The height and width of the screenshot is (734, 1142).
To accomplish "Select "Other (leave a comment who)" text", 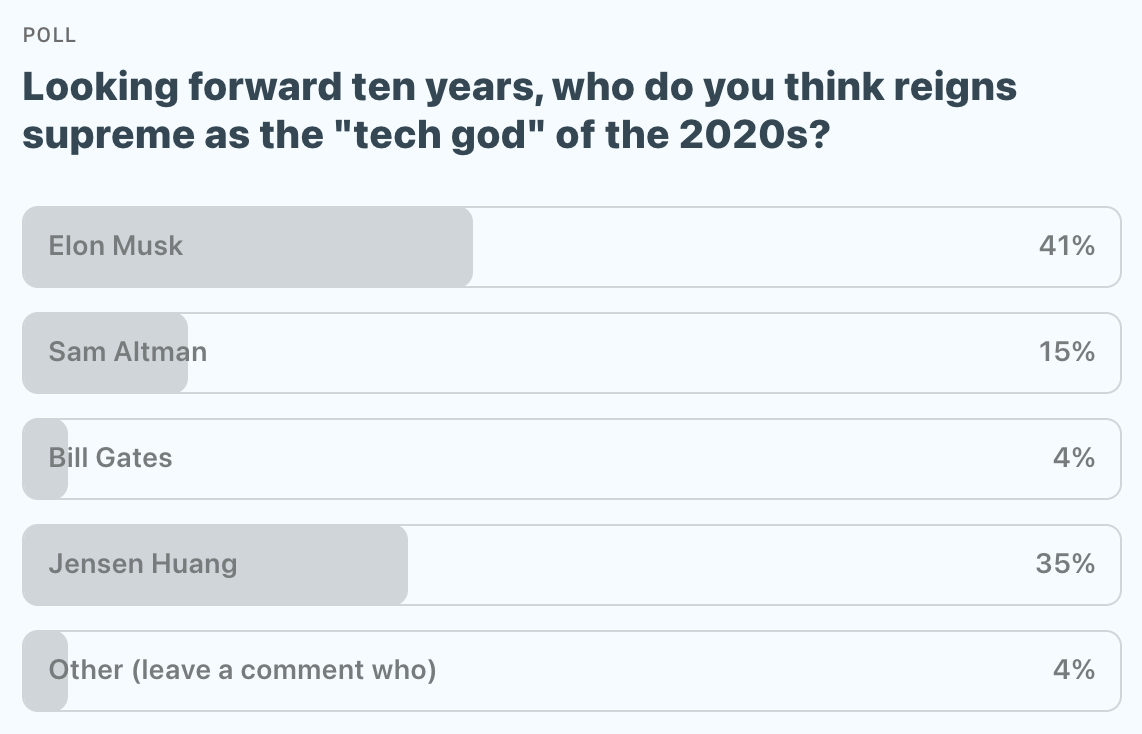I will pyautogui.click(x=243, y=670).
